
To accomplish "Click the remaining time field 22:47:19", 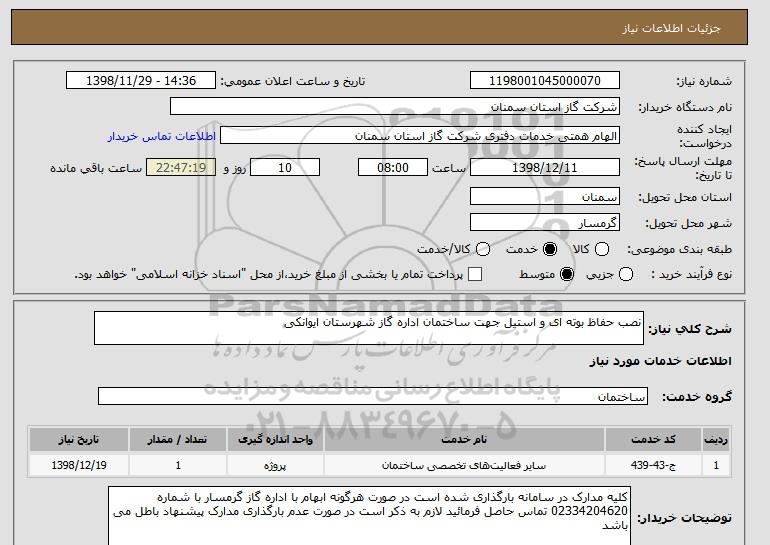I will [x=181, y=167].
